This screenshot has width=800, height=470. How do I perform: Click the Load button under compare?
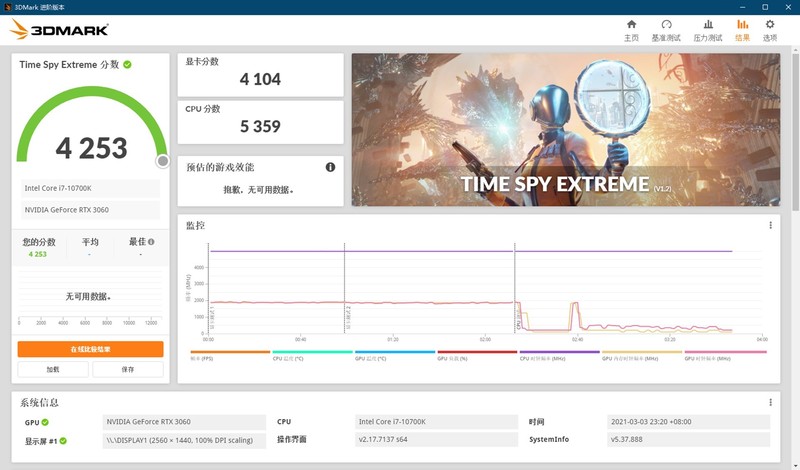coord(53,369)
